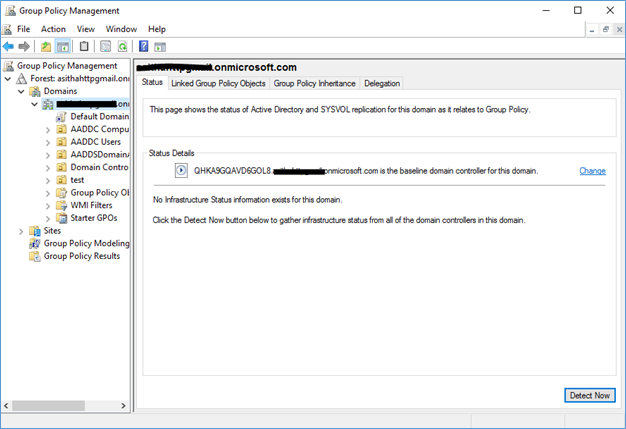Open the File menu
This screenshot has height=429, width=626.
(23, 29)
